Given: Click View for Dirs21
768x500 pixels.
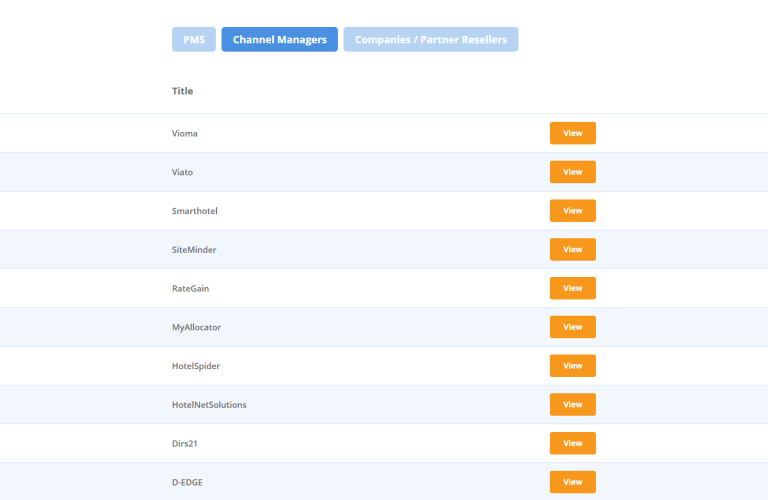Looking at the screenshot, I should (x=573, y=443).
